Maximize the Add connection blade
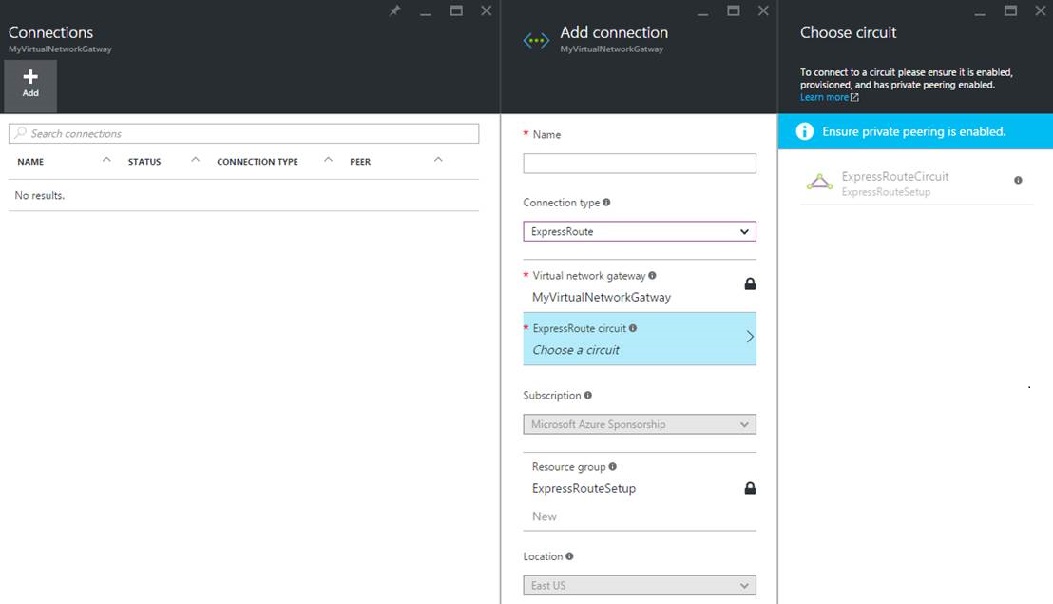 pos(733,11)
